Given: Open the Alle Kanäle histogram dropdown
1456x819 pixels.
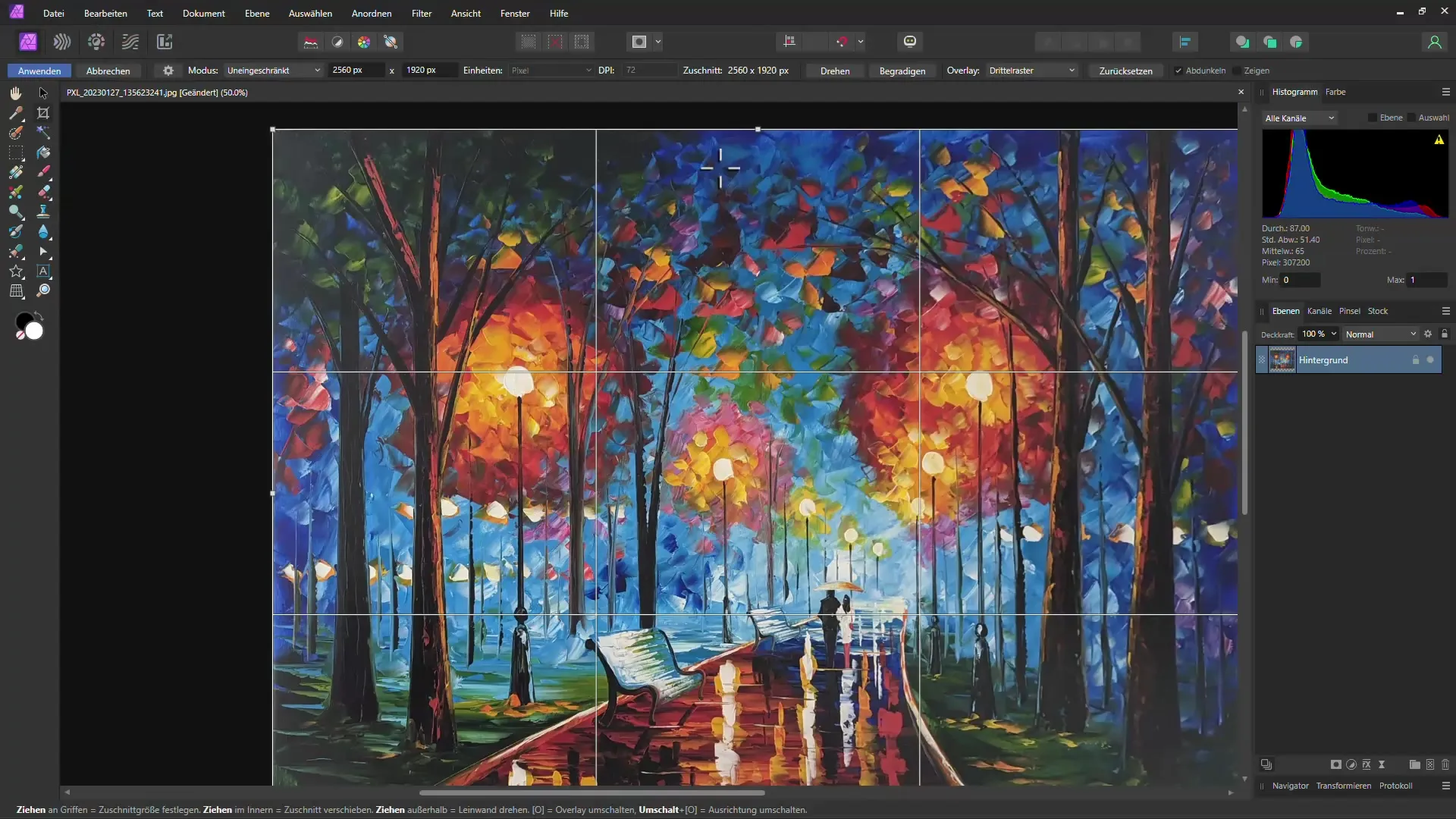Looking at the screenshot, I should click(x=1299, y=118).
